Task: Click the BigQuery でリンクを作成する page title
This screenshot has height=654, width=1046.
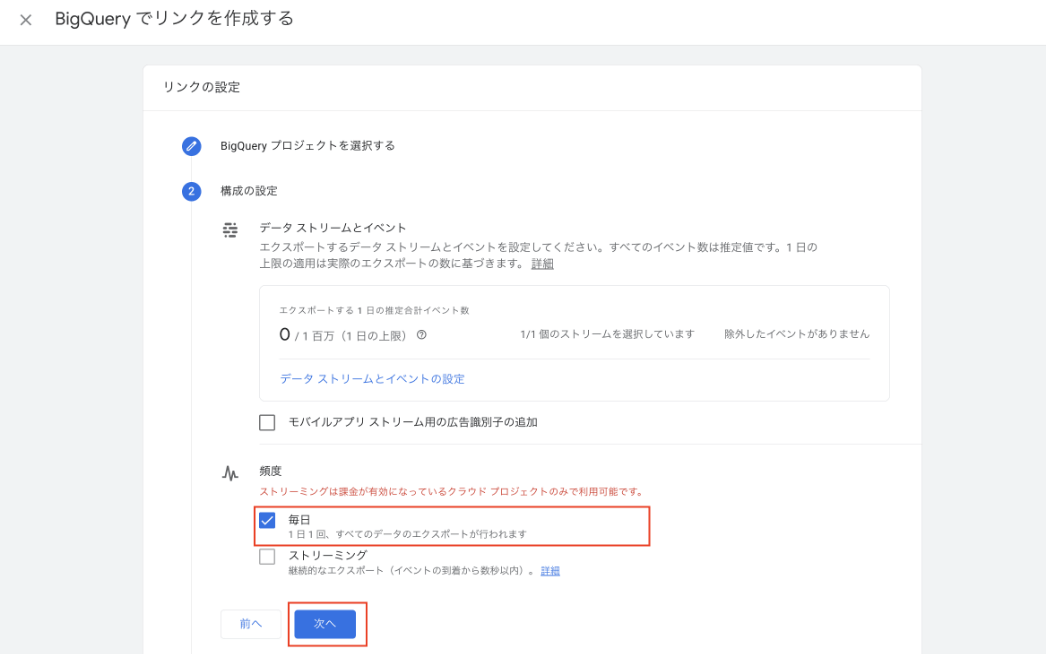Action: pos(174,19)
